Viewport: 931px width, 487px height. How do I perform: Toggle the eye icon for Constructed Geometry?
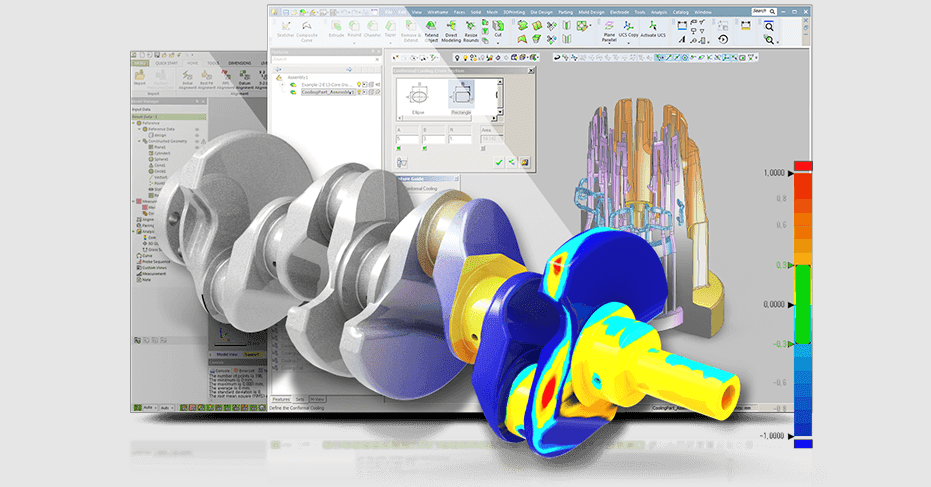197,141
